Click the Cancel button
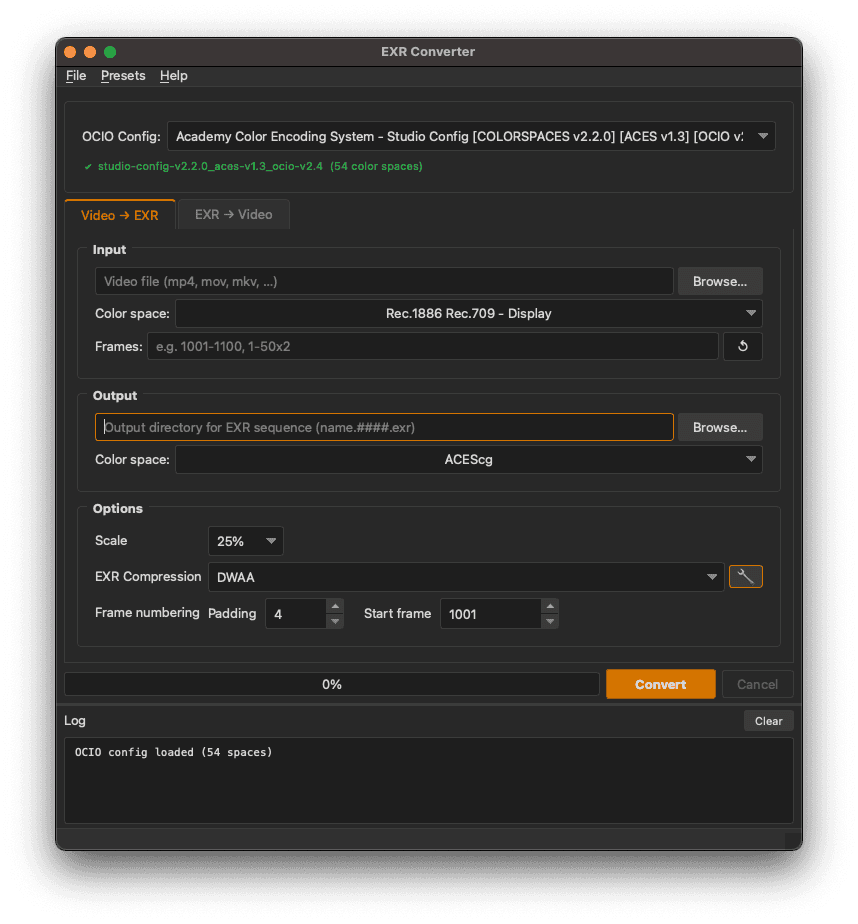Viewport: 858px width, 924px height. (x=757, y=684)
